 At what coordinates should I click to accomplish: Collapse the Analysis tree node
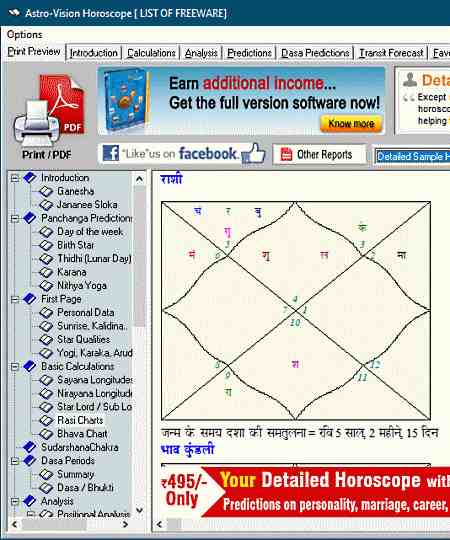click(x=14, y=502)
